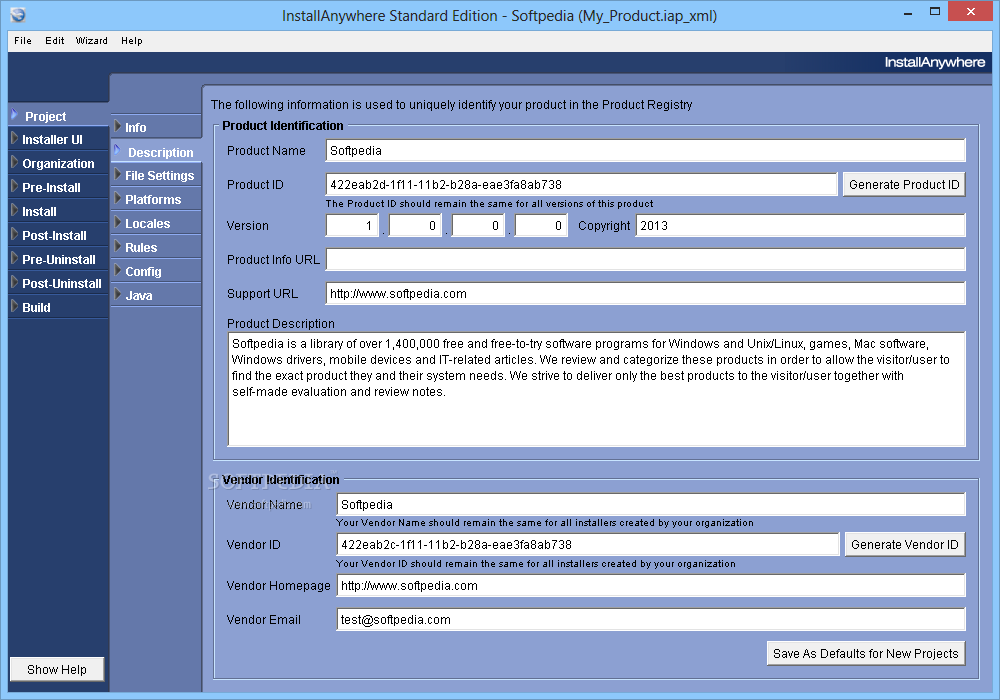
Task: Click in the Product Name field
Action: pyautogui.click(x=645, y=150)
